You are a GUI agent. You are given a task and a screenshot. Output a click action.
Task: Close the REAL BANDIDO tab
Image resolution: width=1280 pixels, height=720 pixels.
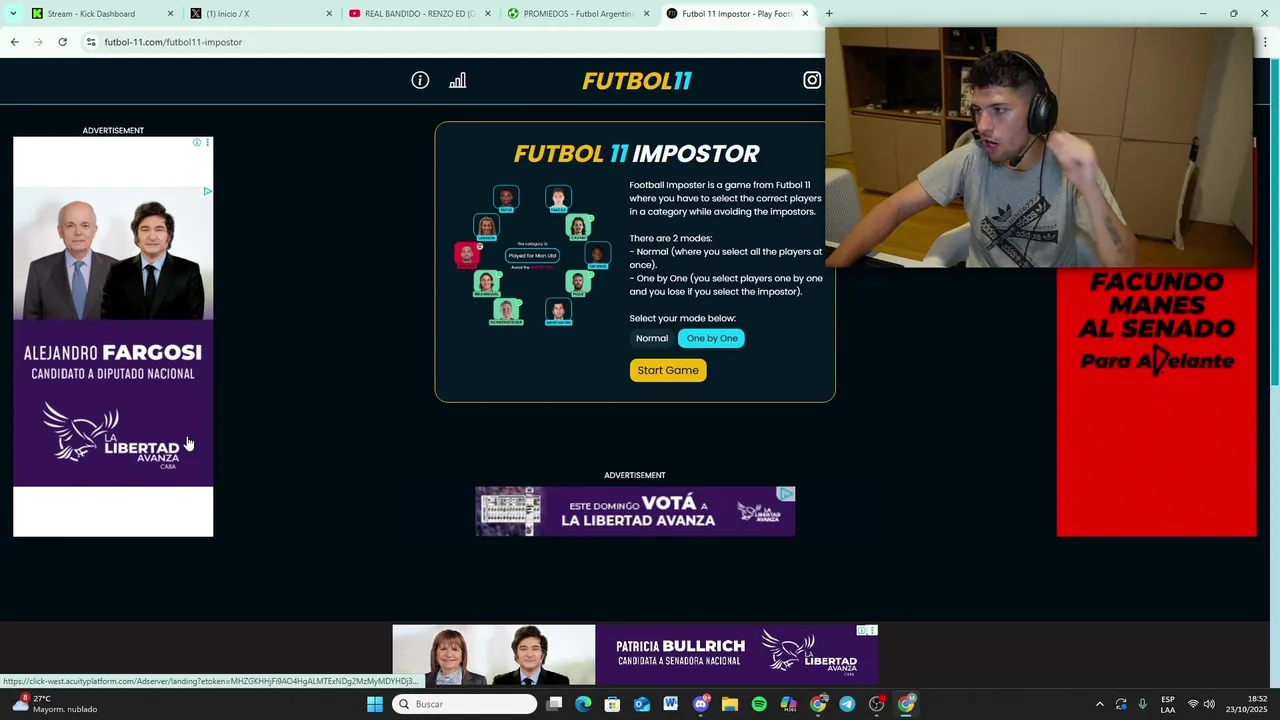click(x=488, y=14)
